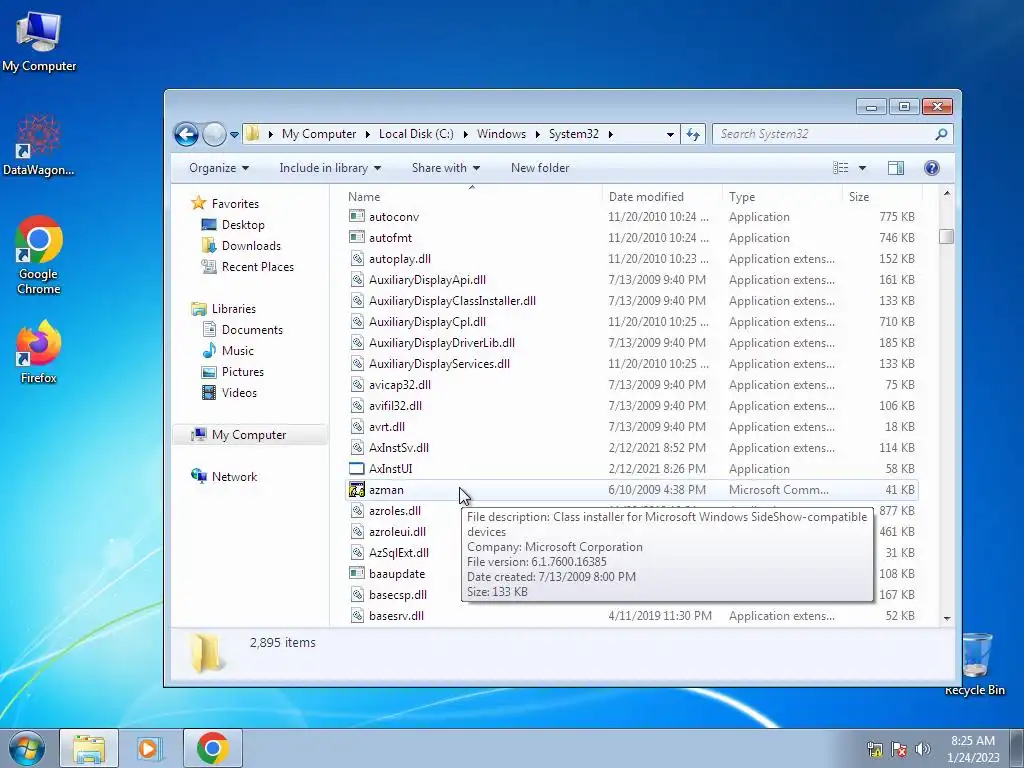1024x768 pixels.
Task: Click the volume speaker tray icon
Action: [922, 748]
